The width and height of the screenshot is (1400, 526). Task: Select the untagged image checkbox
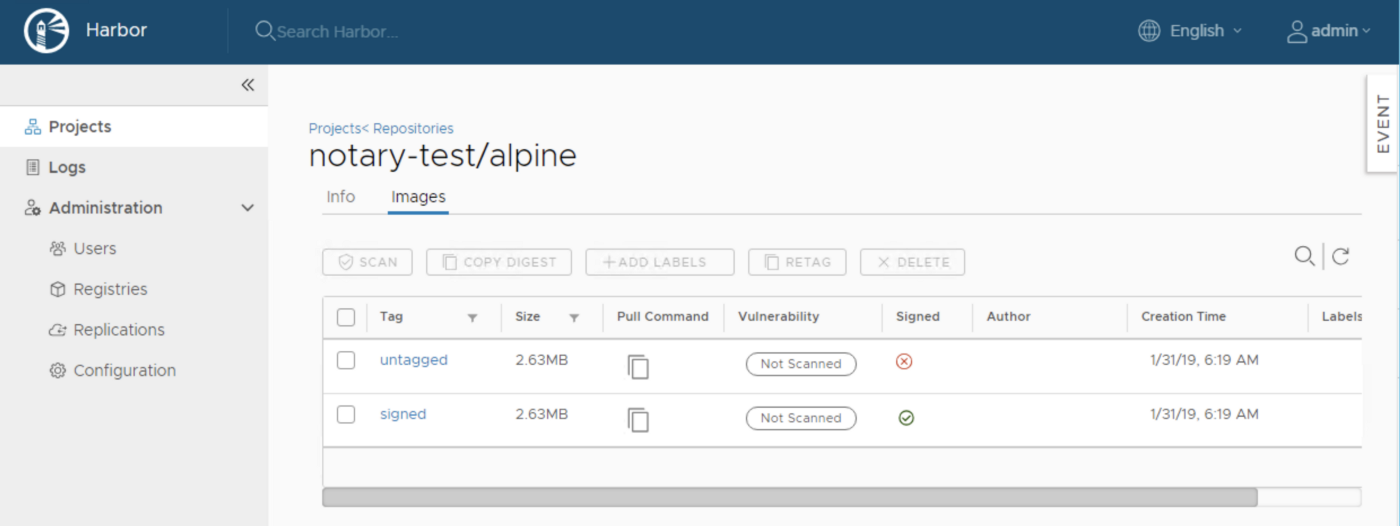pyautogui.click(x=346, y=360)
